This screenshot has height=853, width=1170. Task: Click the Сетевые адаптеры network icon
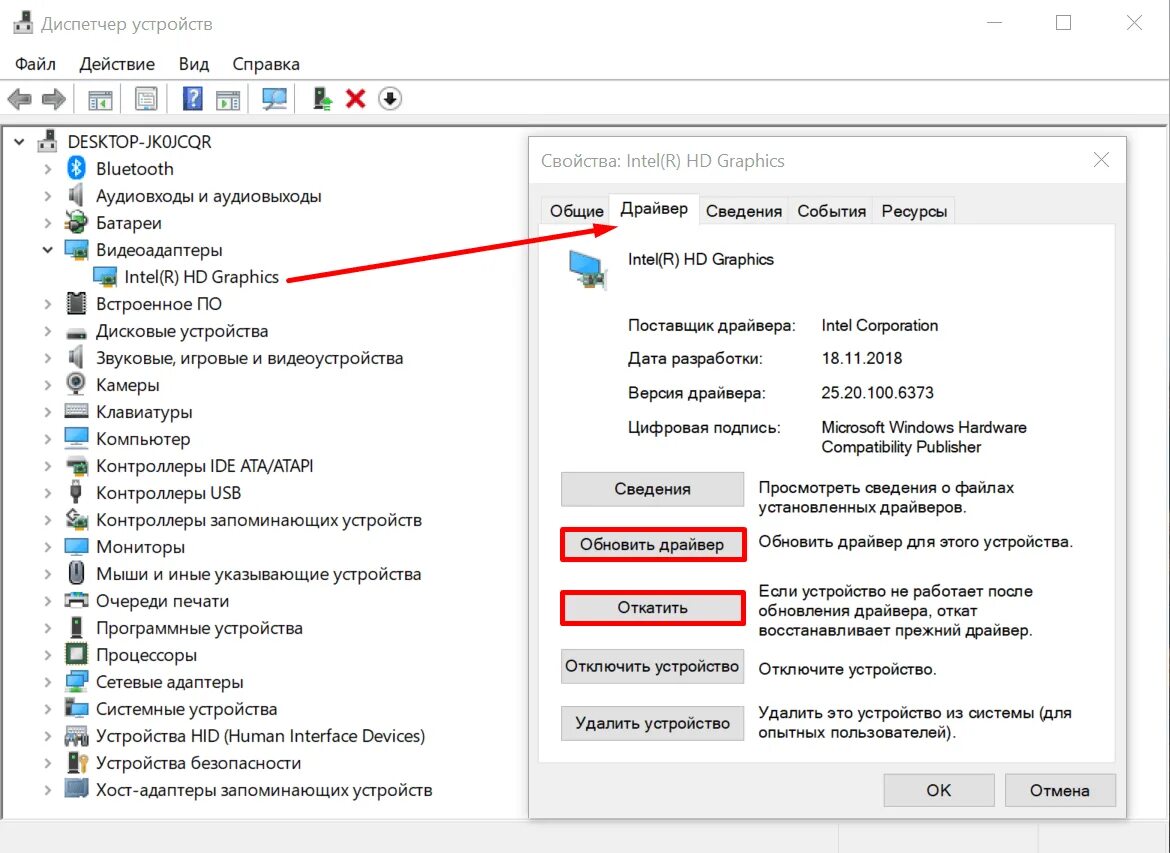coord(76,681)
